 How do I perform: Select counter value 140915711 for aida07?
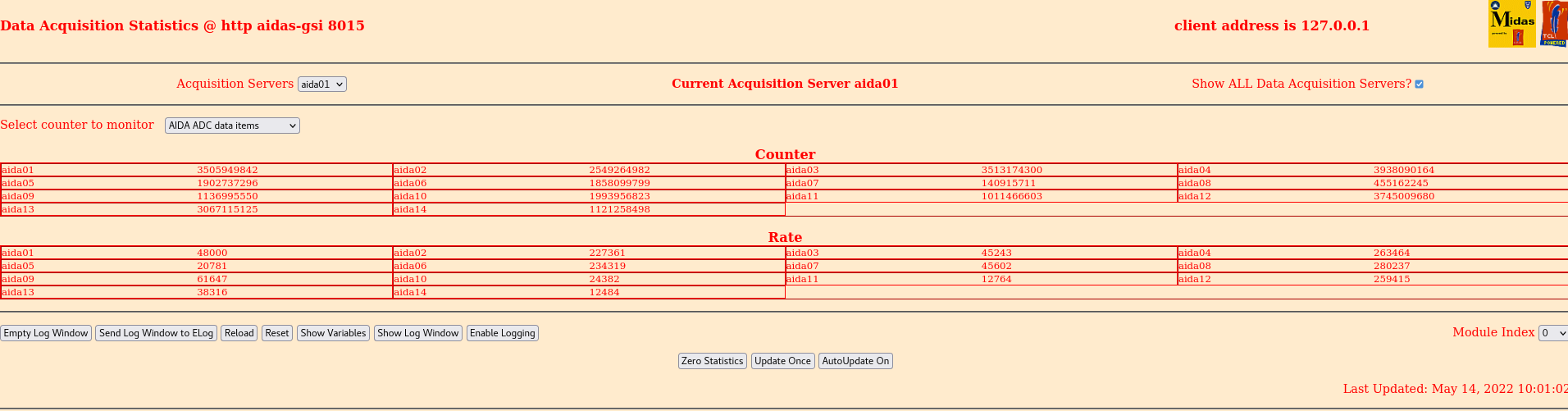(1009, 184)
